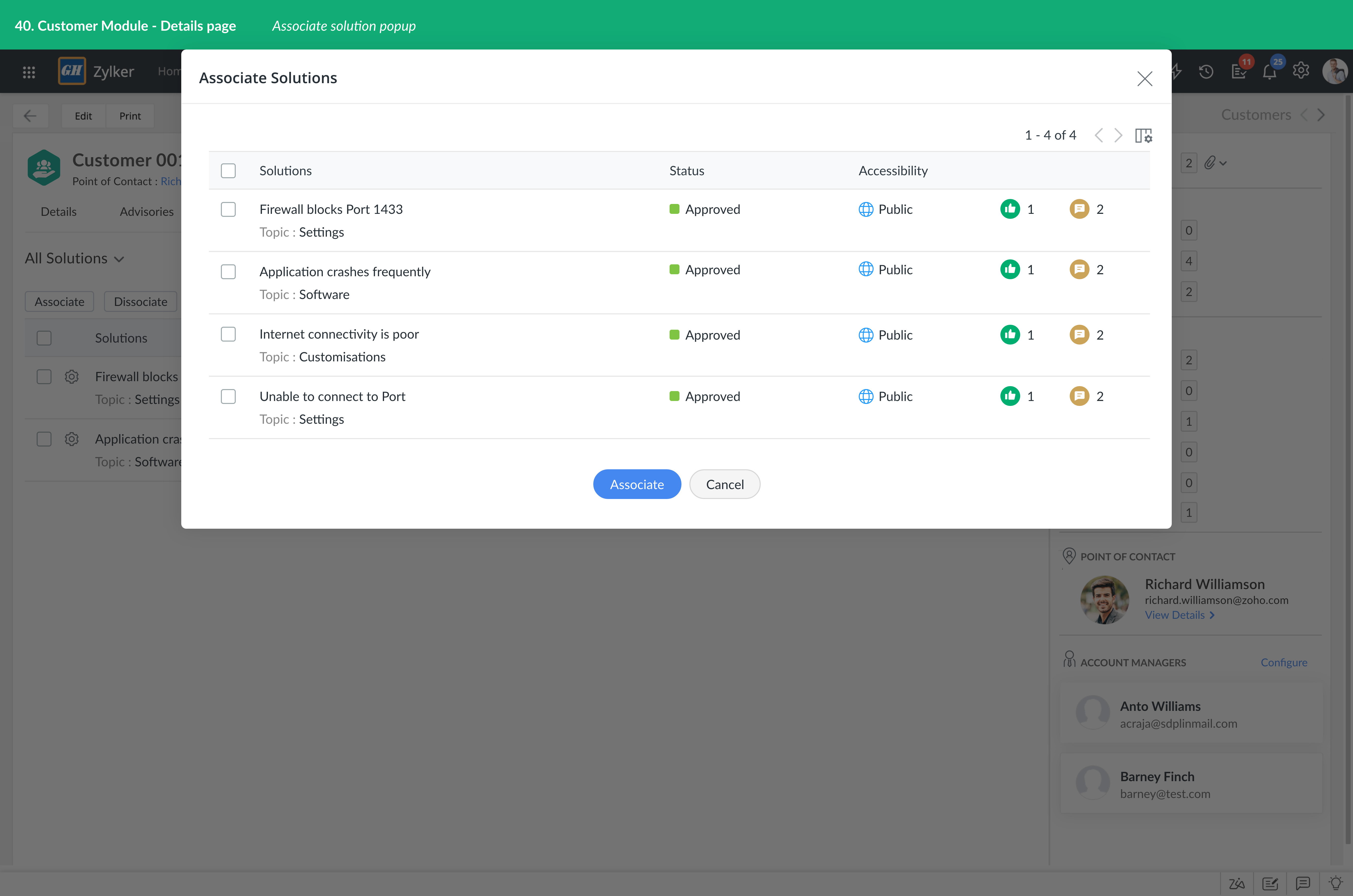Toggle select-all checkbox in popup header
The height and width of the screenshot is (896, 1353).
tap(228, 171)
